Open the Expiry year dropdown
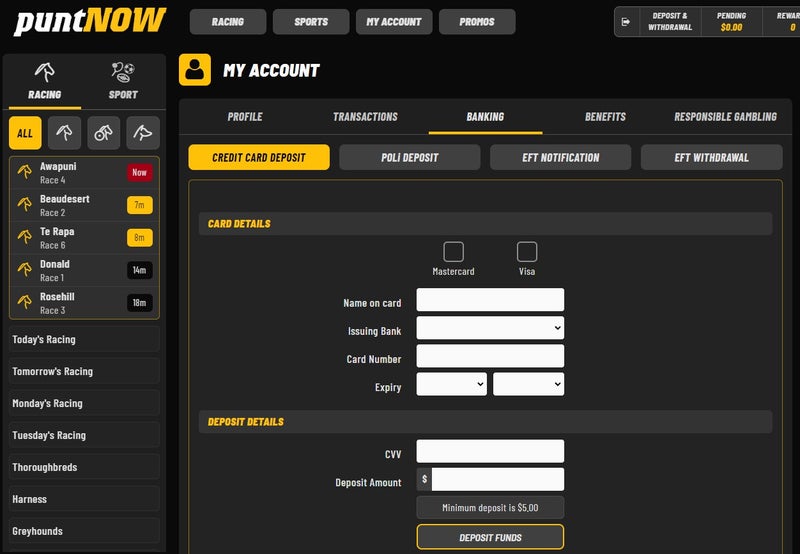The height and width of the screenshot is (554, 800). 529,384
